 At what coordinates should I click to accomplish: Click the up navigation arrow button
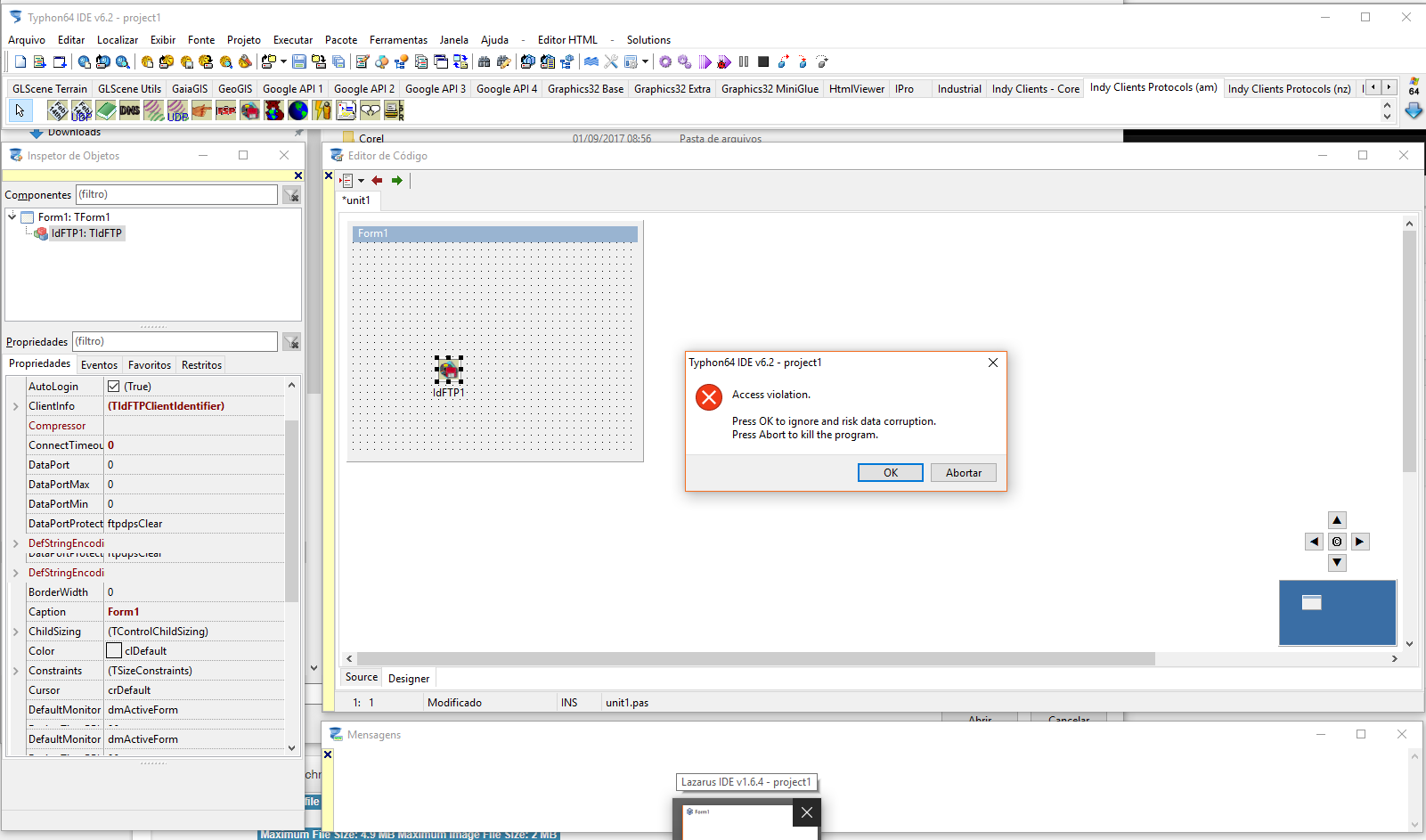coord(1337,520)
